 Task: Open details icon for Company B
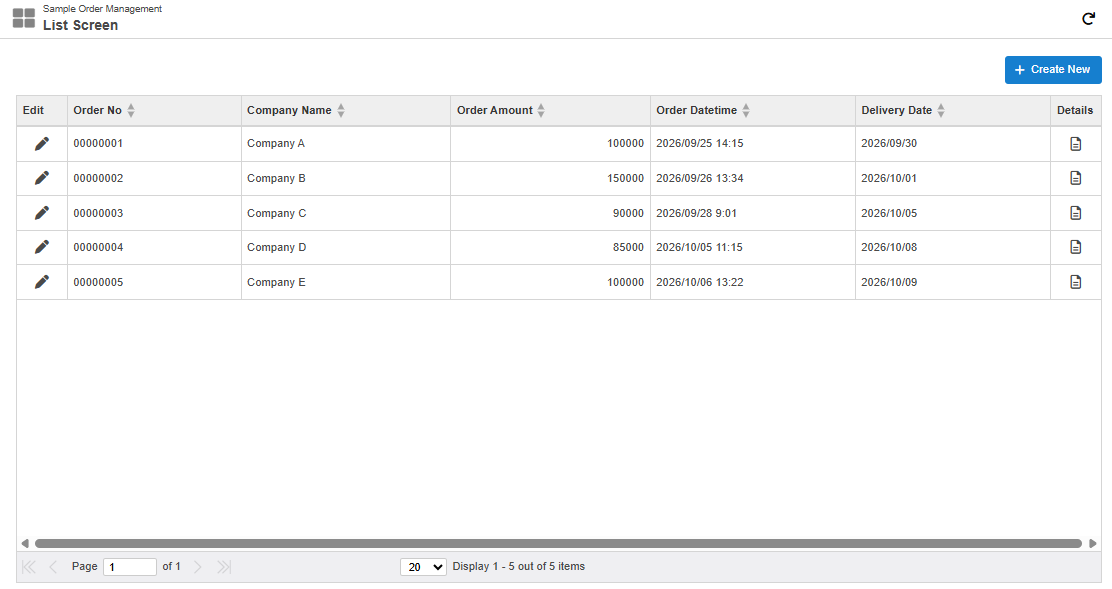(x=1075, y=178)
